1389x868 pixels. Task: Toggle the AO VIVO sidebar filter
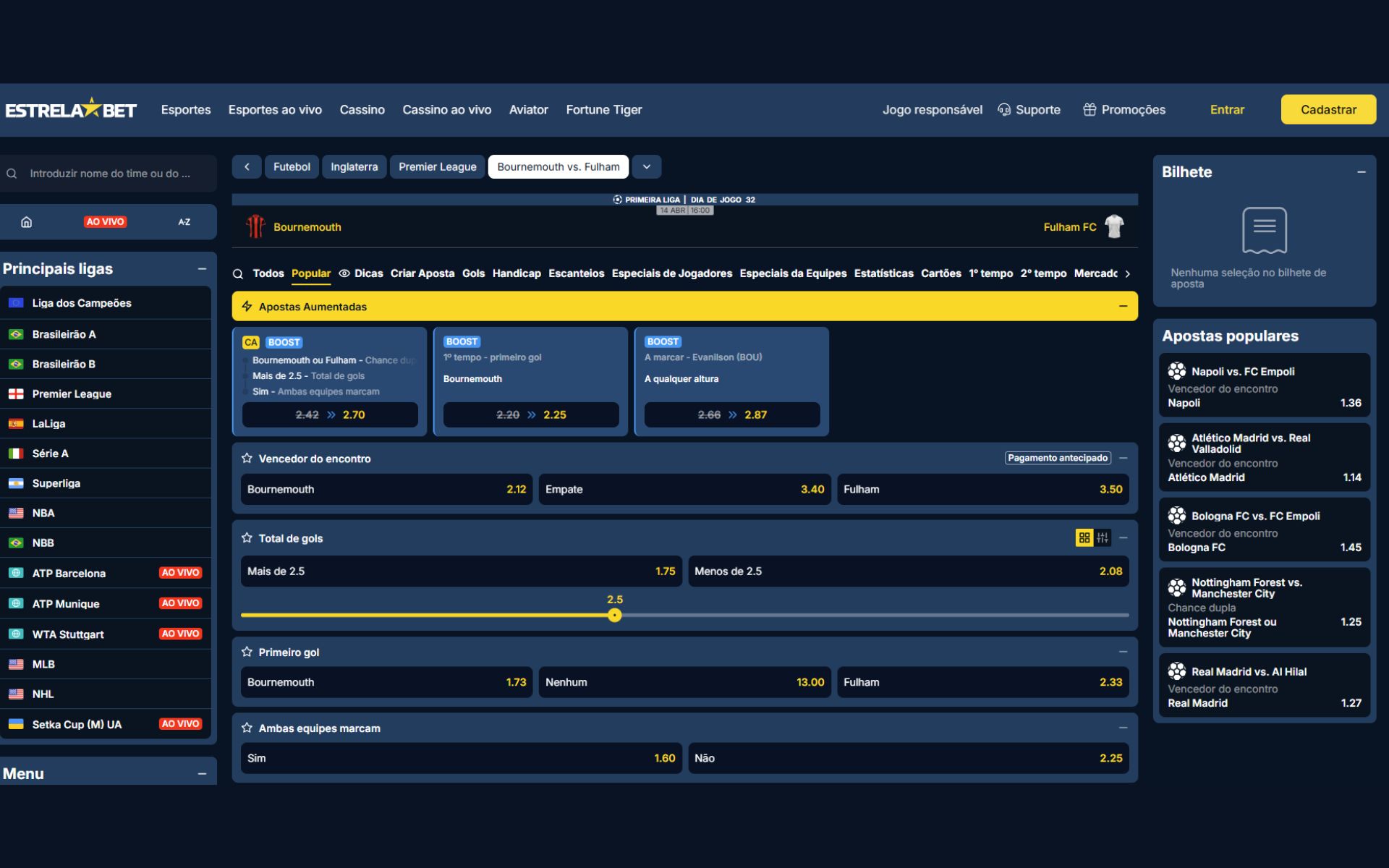tap(105, 222)
